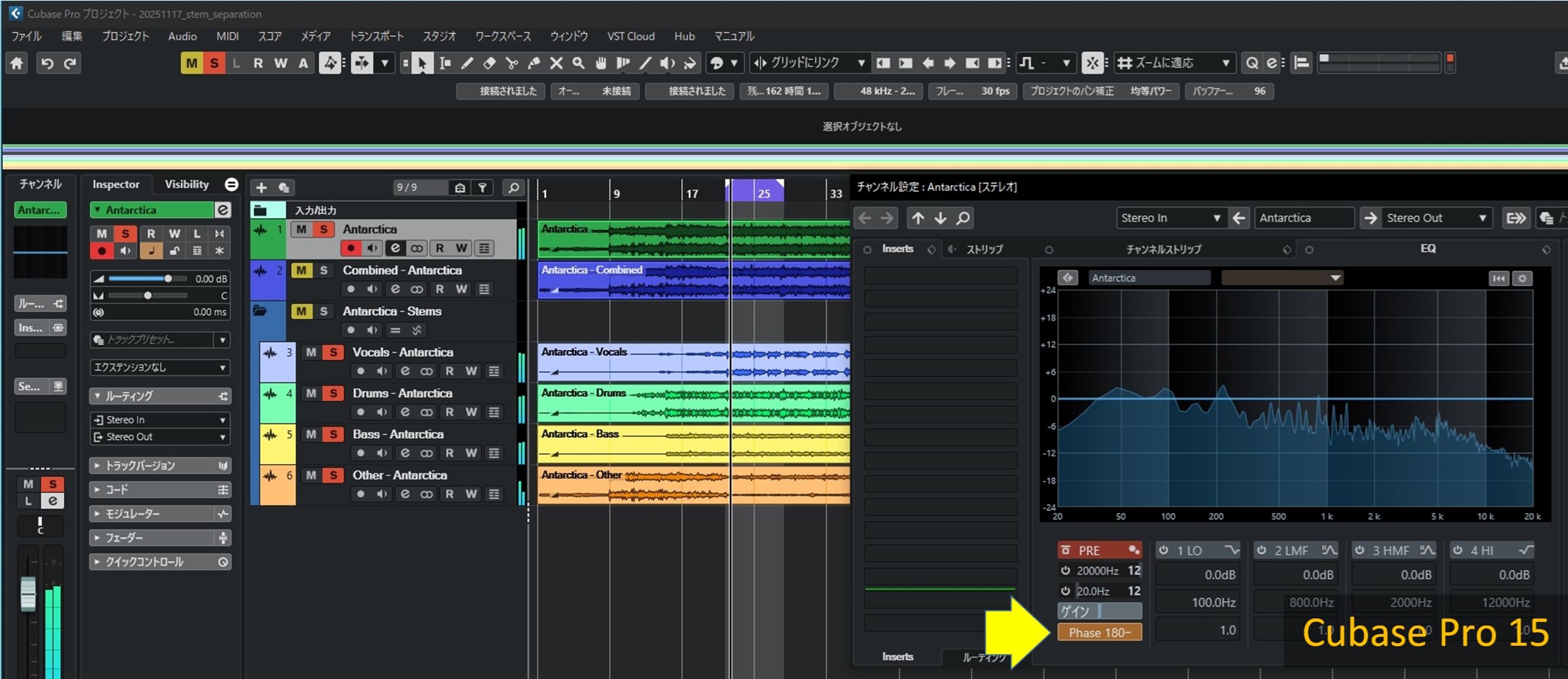Switch to the Visibility tab
1568x679 pixels.
(x=186, y=185)
